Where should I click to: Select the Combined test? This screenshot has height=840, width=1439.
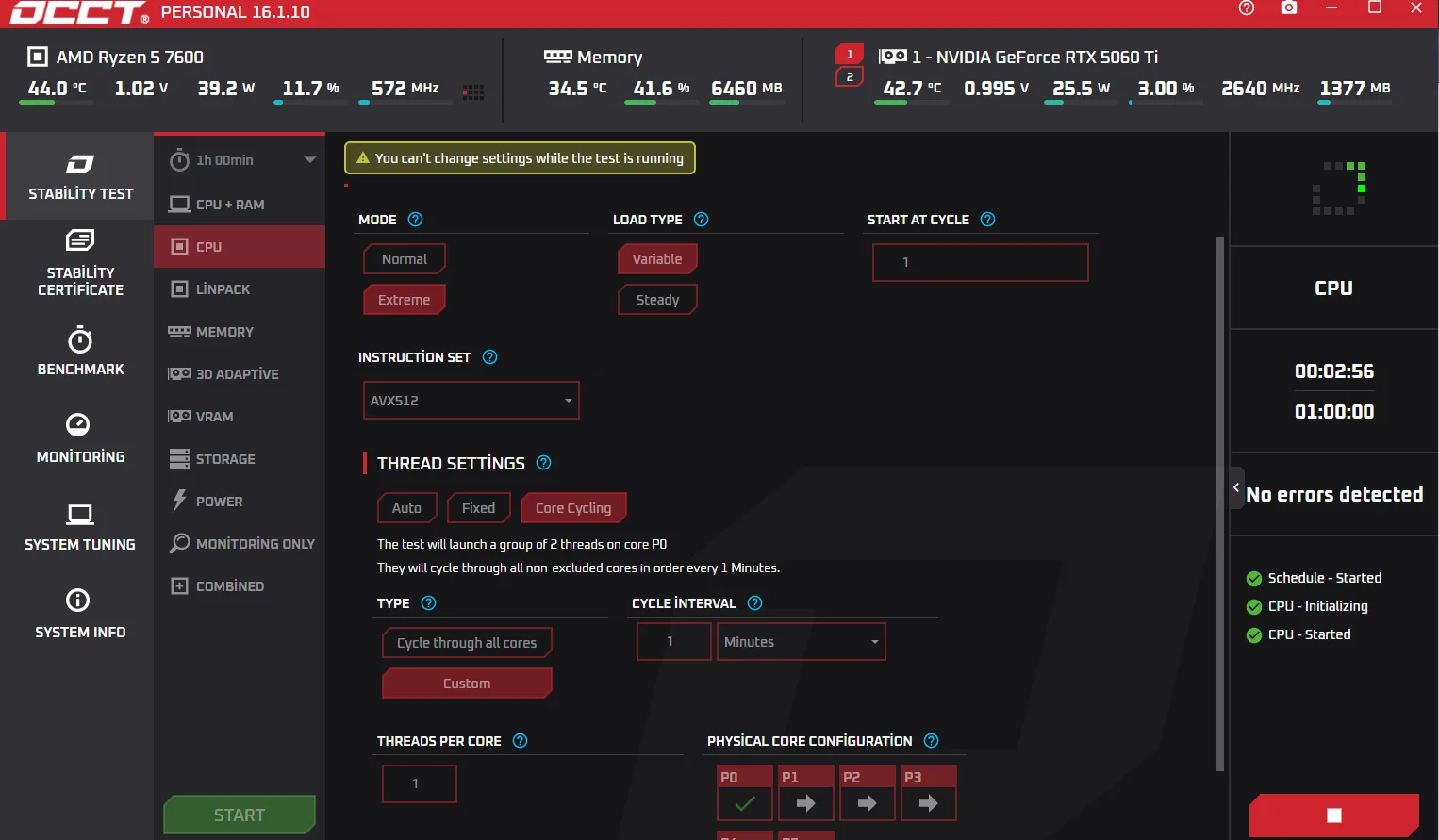click(x=240, y=585)
